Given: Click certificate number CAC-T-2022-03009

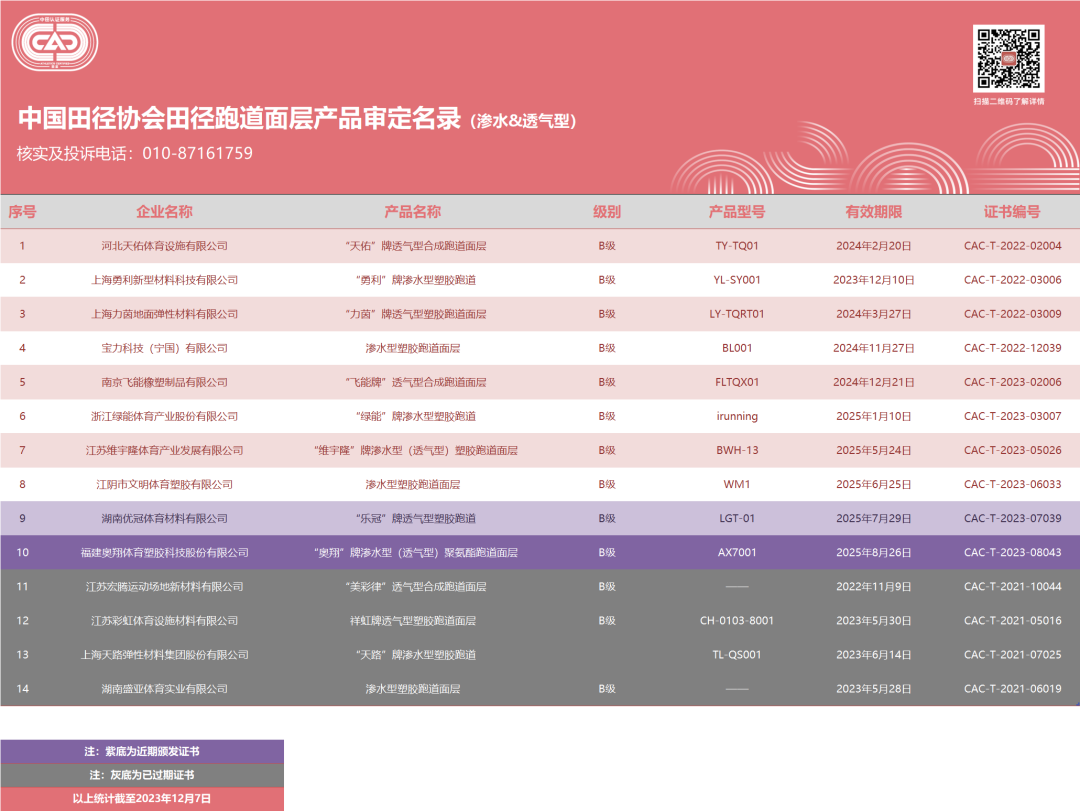Looking at the screenshot, I should coord(1012,314).
